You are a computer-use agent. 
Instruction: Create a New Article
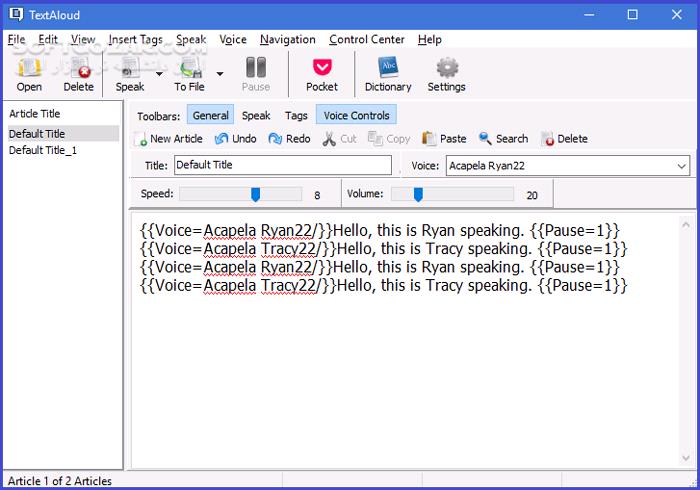click(168, 139)
